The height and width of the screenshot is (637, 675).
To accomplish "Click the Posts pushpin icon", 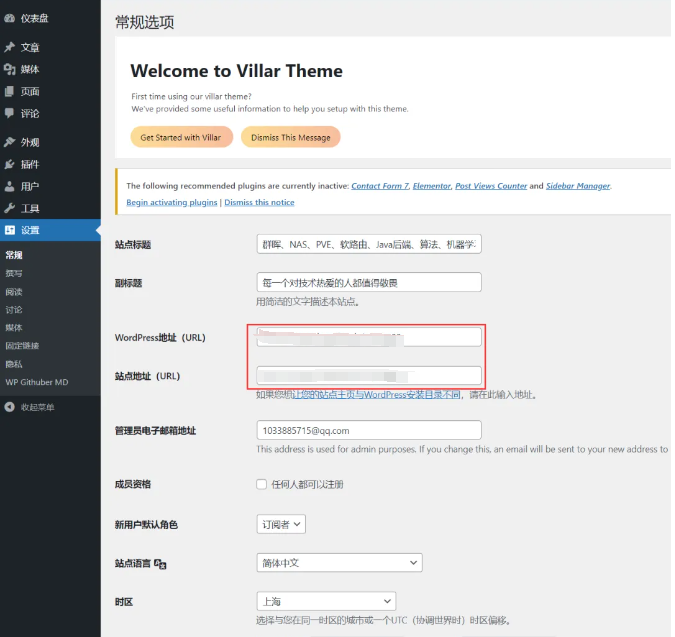I will coord(9,47).
